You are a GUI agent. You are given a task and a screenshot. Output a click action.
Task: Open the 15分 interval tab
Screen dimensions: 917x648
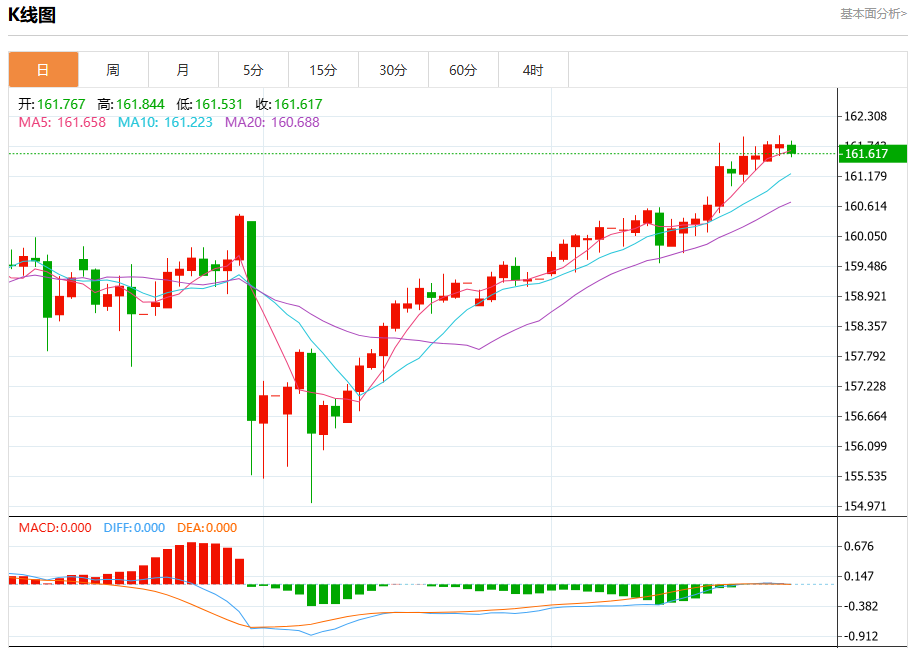click(323, 70)
